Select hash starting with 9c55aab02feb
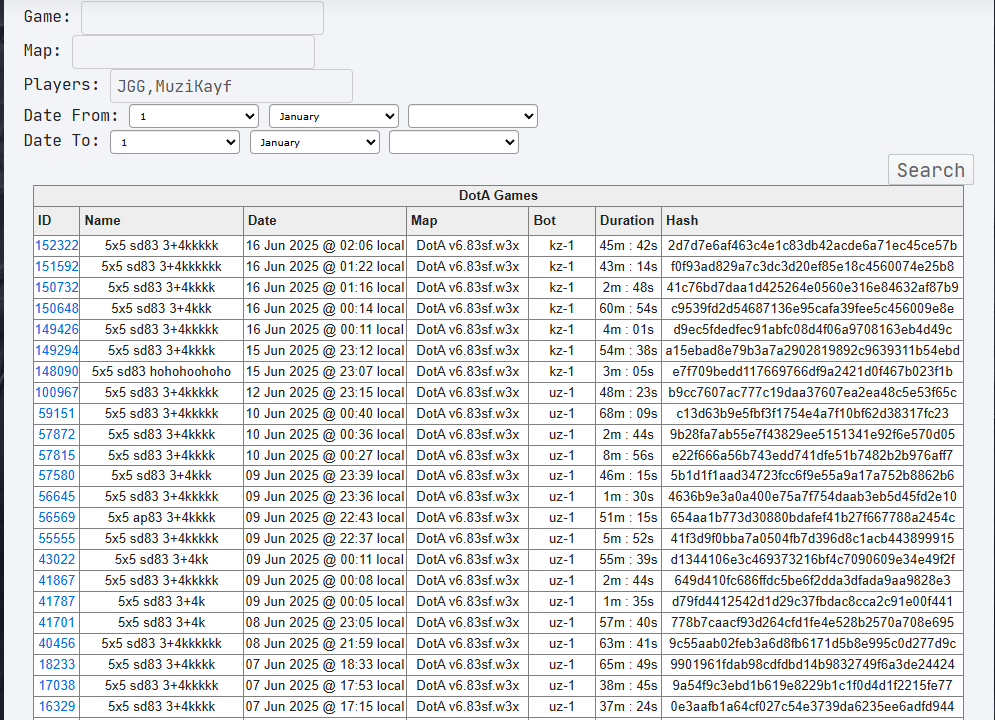Screen dimensions: 995x720 coord(812,643)
